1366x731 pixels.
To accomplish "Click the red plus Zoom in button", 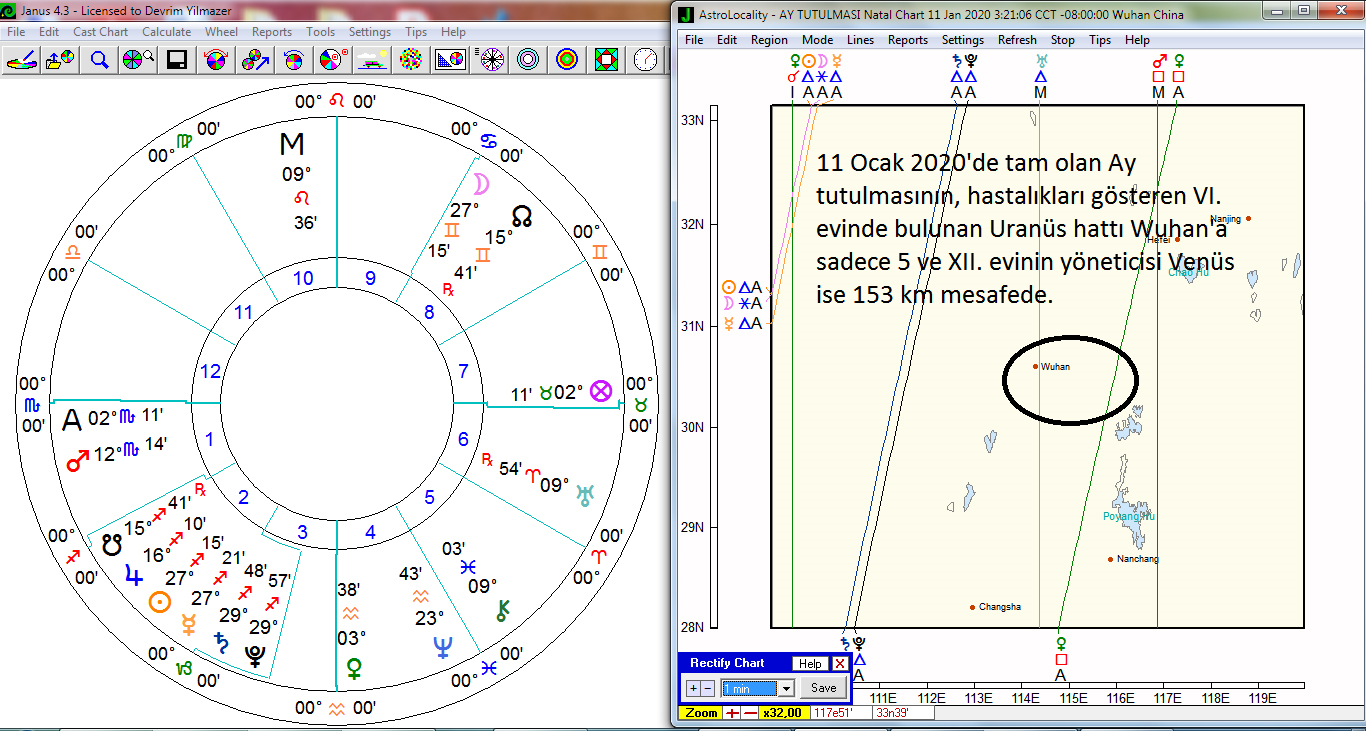I will tap(732, 713).
